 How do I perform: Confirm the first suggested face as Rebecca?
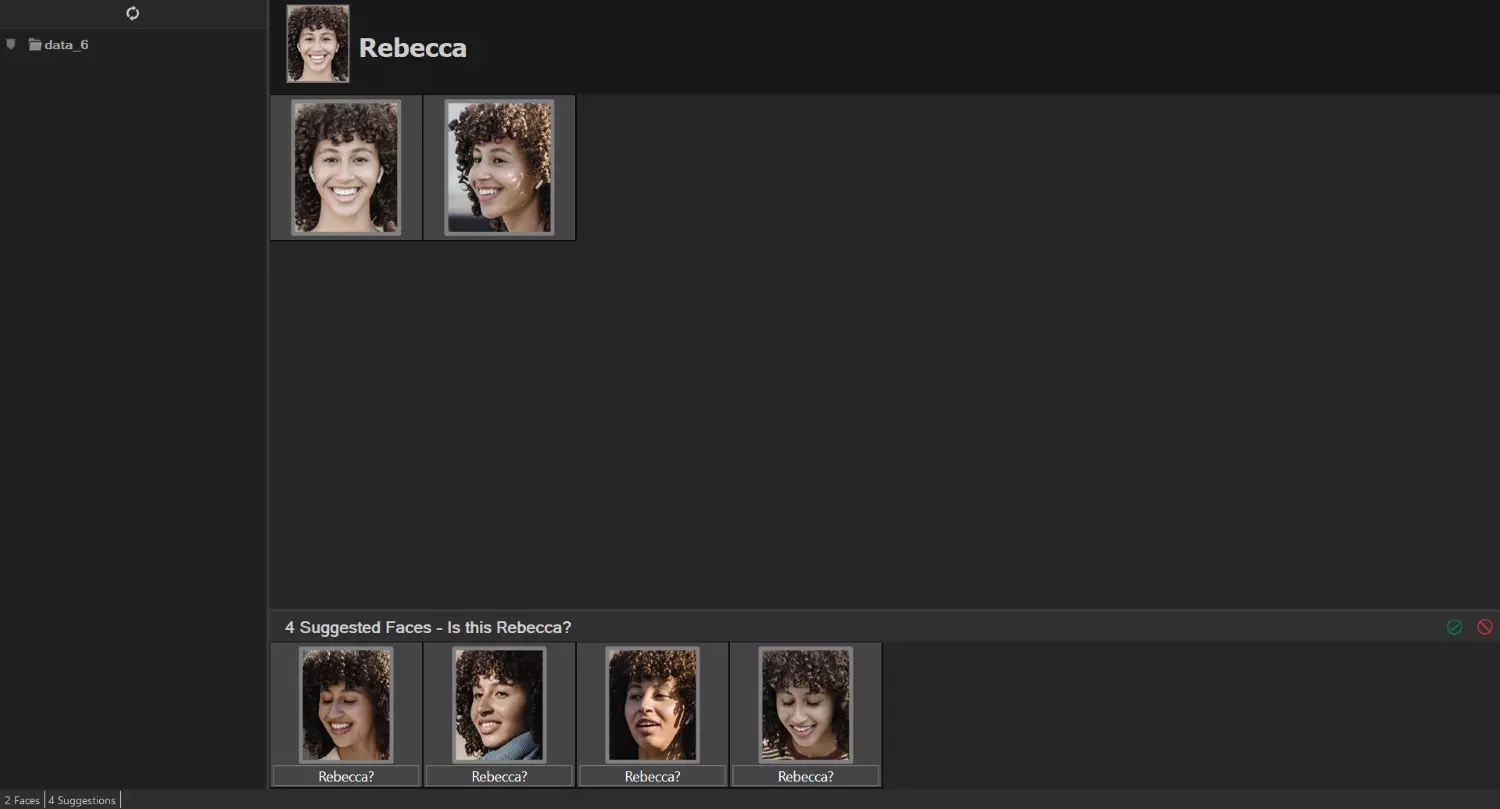pyautogui.click(x=345, y=776)
